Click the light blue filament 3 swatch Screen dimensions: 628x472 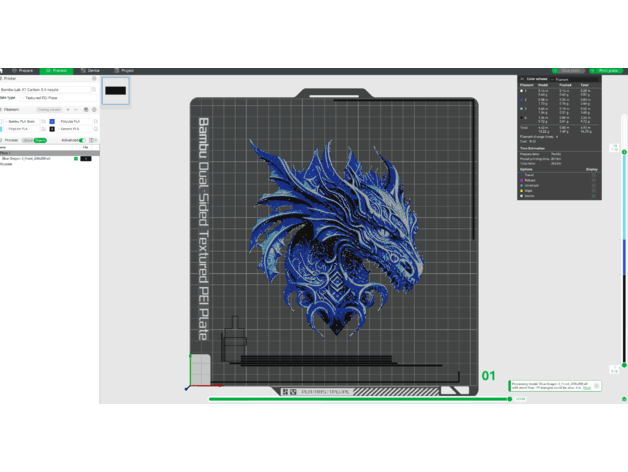1,129
